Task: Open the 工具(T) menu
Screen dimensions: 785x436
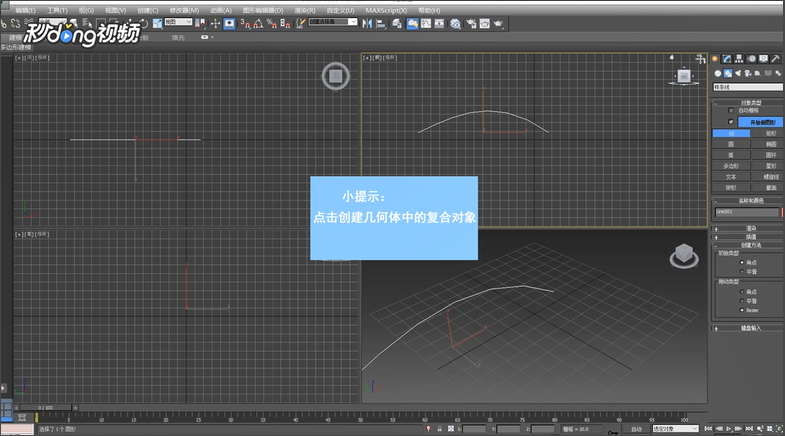Action: [57, 10]
